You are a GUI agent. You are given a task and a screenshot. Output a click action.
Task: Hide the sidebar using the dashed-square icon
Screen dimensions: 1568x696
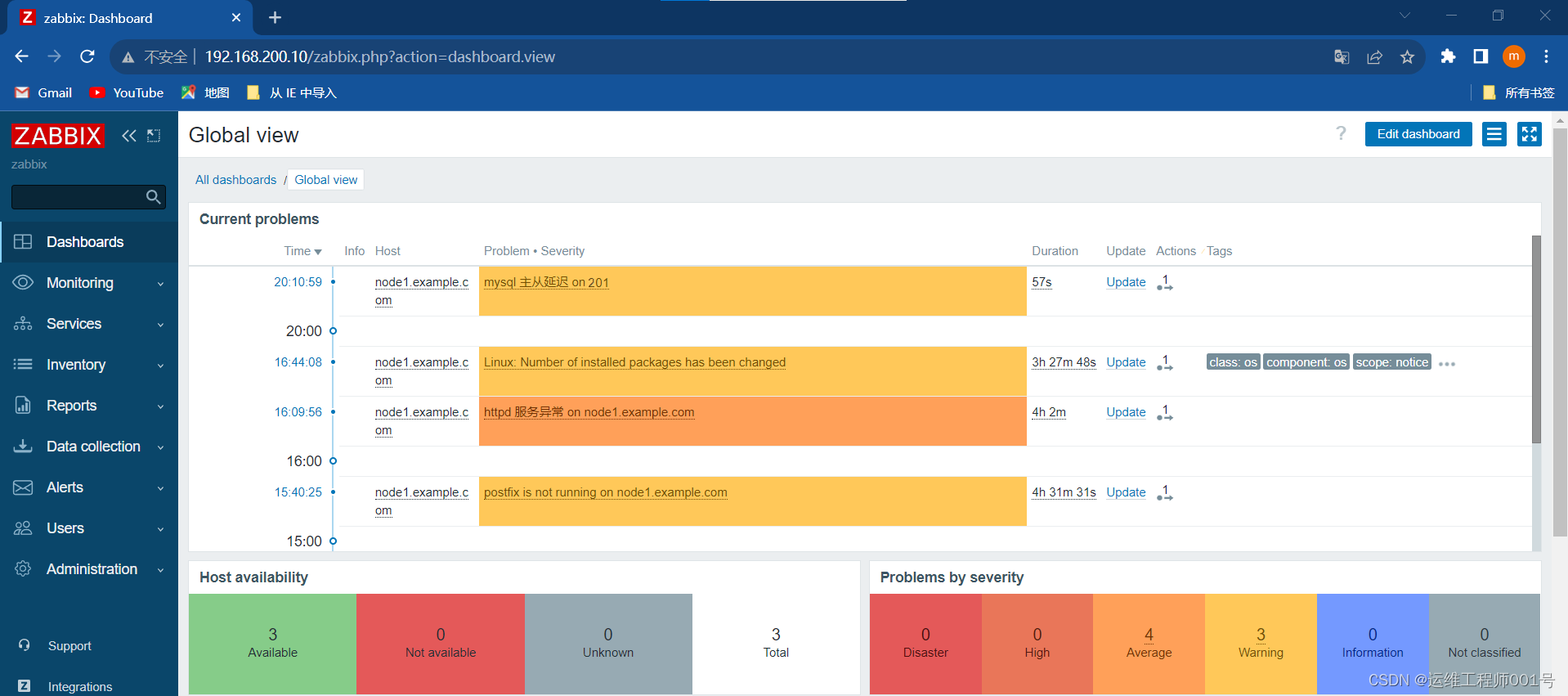154,136
